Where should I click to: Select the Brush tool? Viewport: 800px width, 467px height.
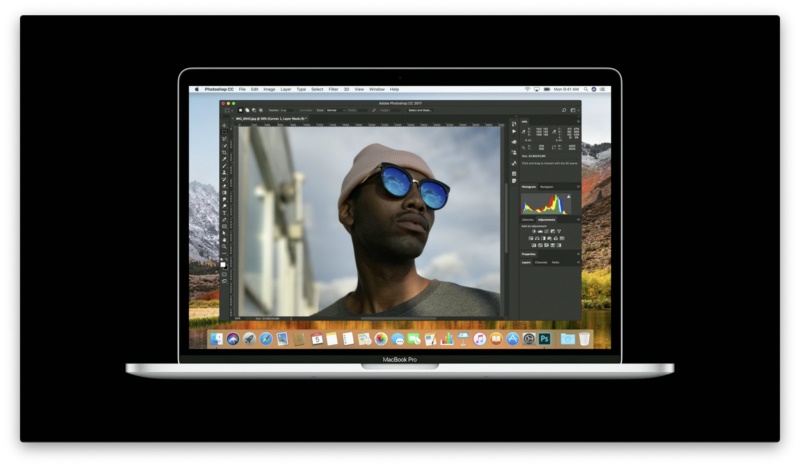(x=224, y=166)
